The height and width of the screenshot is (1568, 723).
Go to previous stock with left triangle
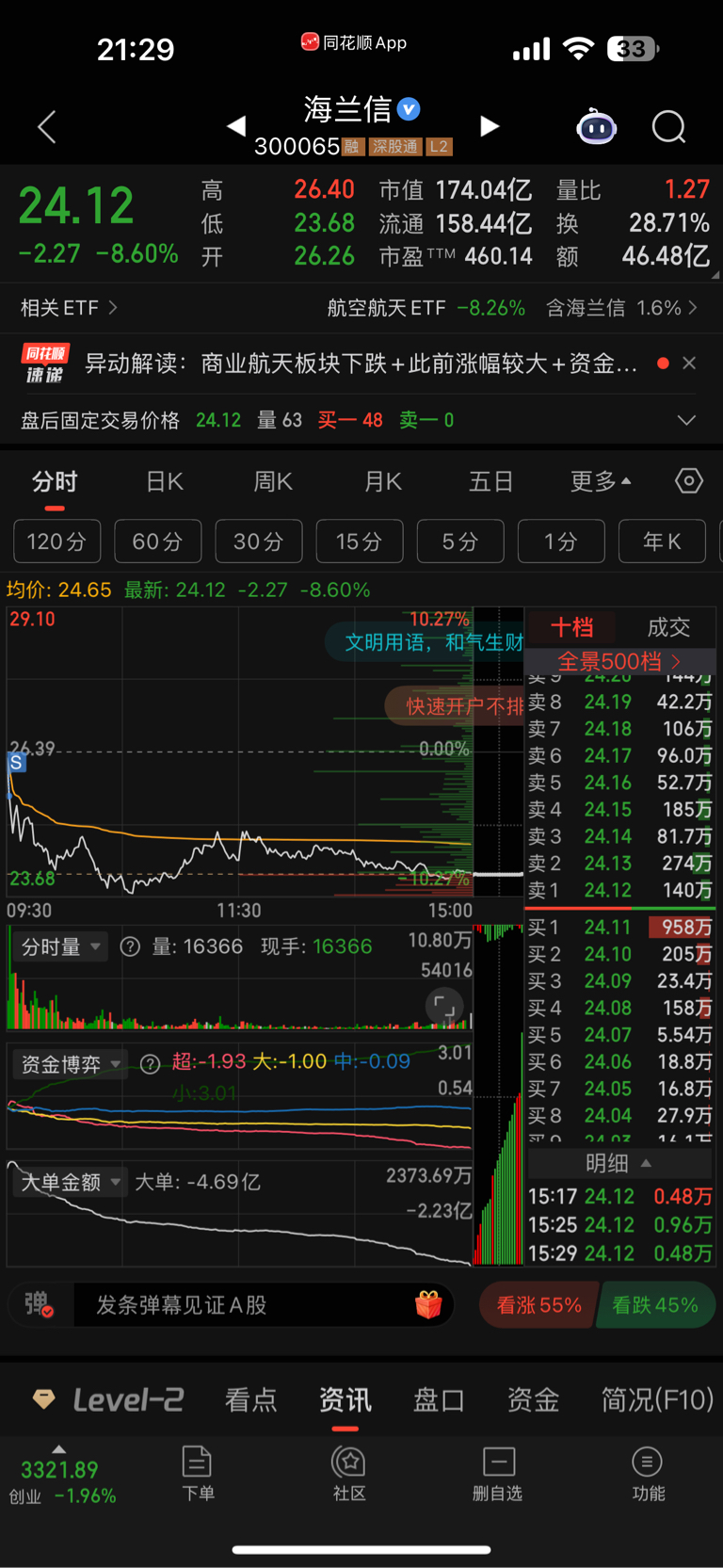pos(236,126)
